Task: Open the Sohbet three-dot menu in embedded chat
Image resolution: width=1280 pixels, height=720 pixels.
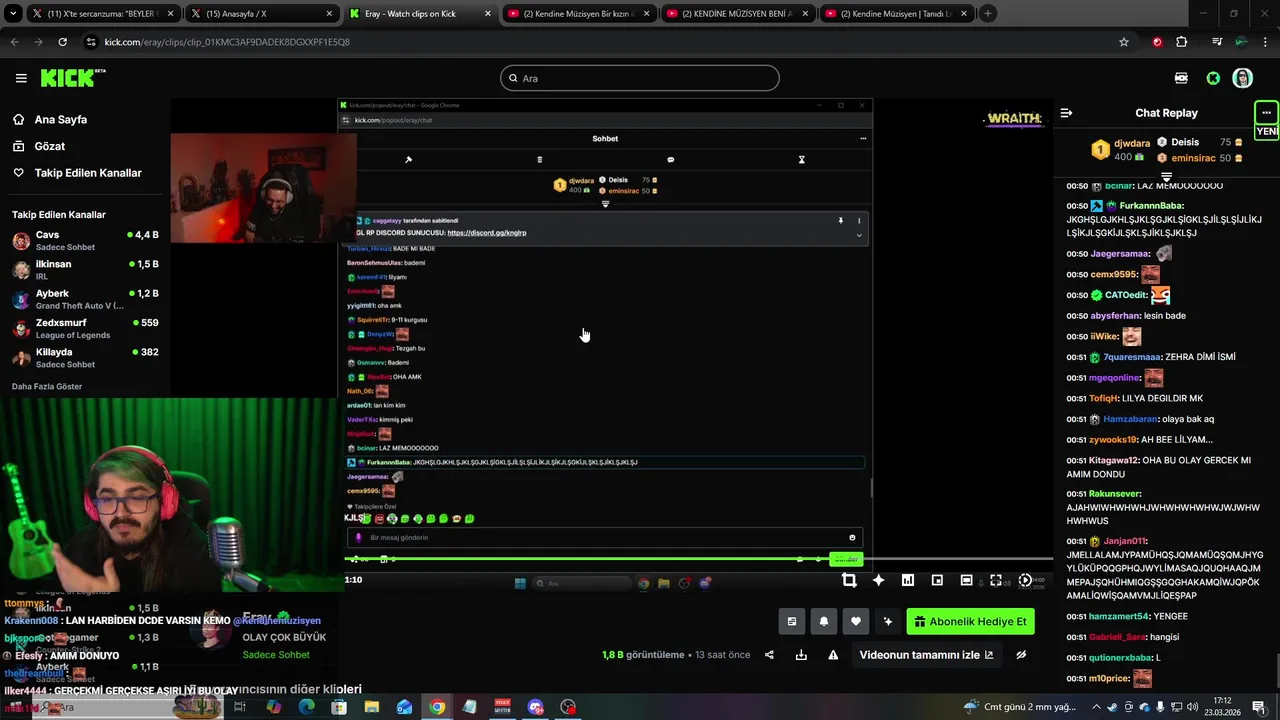Action: point(863,138)
